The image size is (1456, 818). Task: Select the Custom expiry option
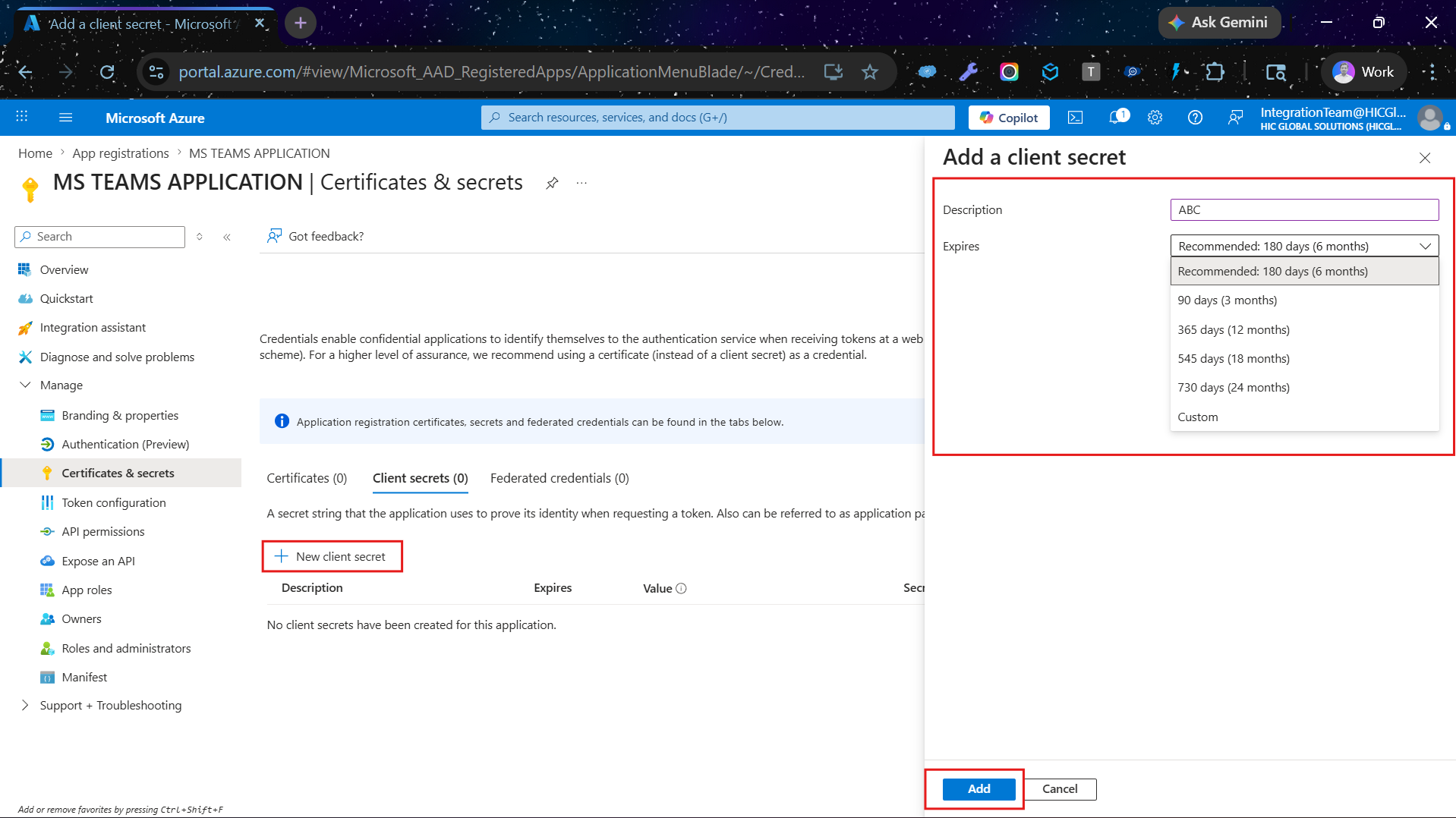pos(1197,417)
